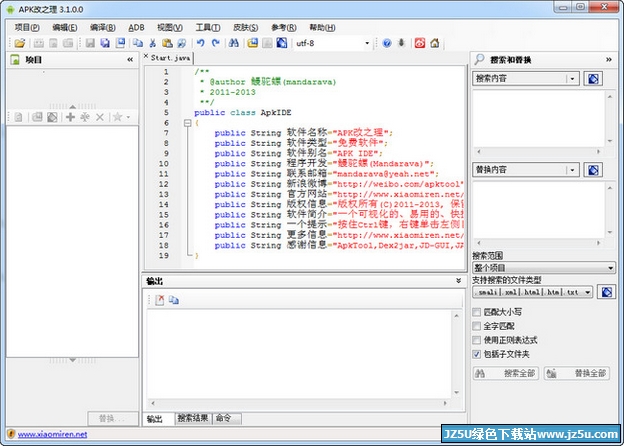Image resolution: width=624 pixels, height=446 pixels.
Task: Click the open folder toolbar icon
Action: (x=20, y=43)
